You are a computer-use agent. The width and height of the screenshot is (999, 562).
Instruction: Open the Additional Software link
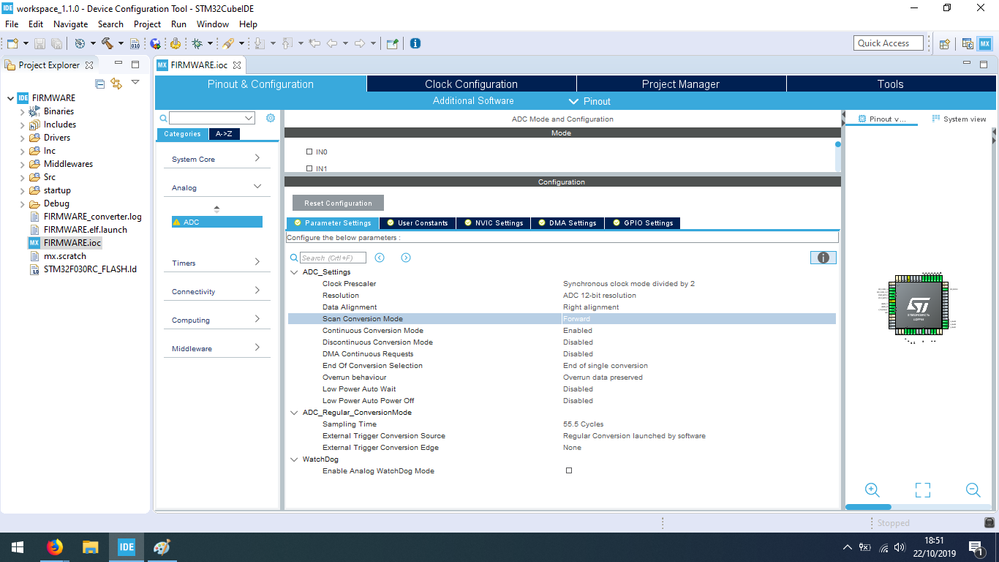coord(473,101)
